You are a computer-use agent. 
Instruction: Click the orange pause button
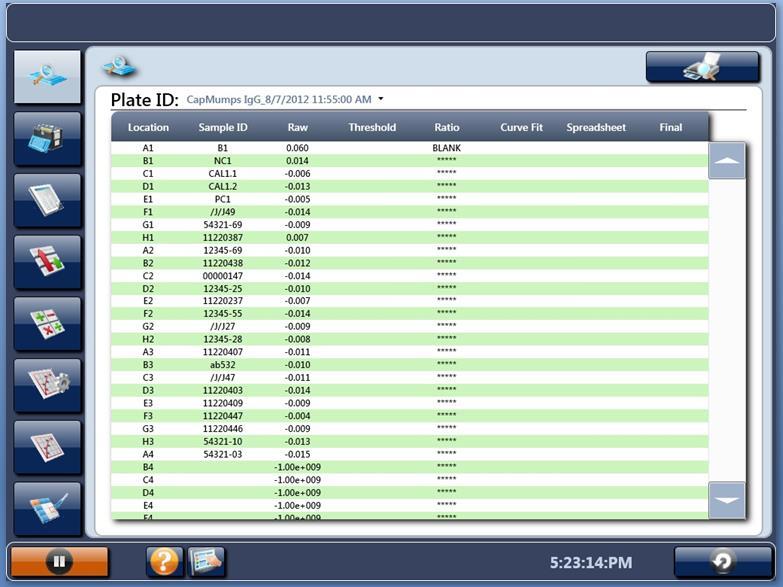[59, 562]
